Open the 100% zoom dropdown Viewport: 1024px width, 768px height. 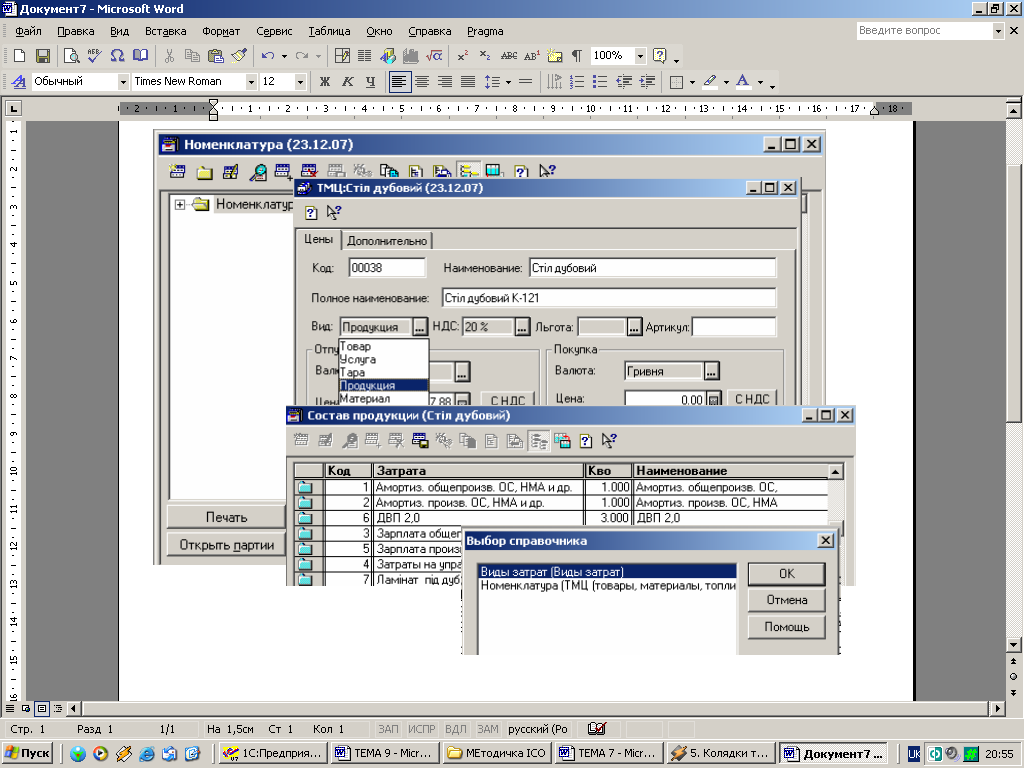640,56
